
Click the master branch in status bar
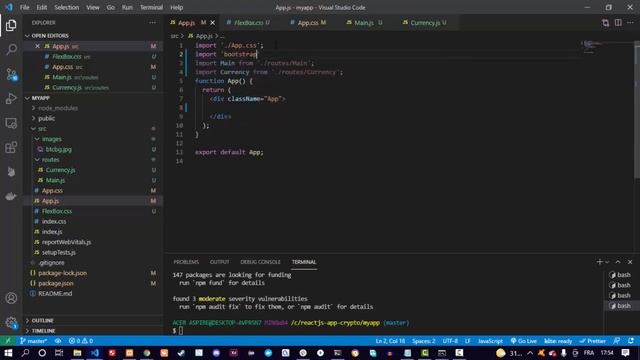tap(34, 341)
